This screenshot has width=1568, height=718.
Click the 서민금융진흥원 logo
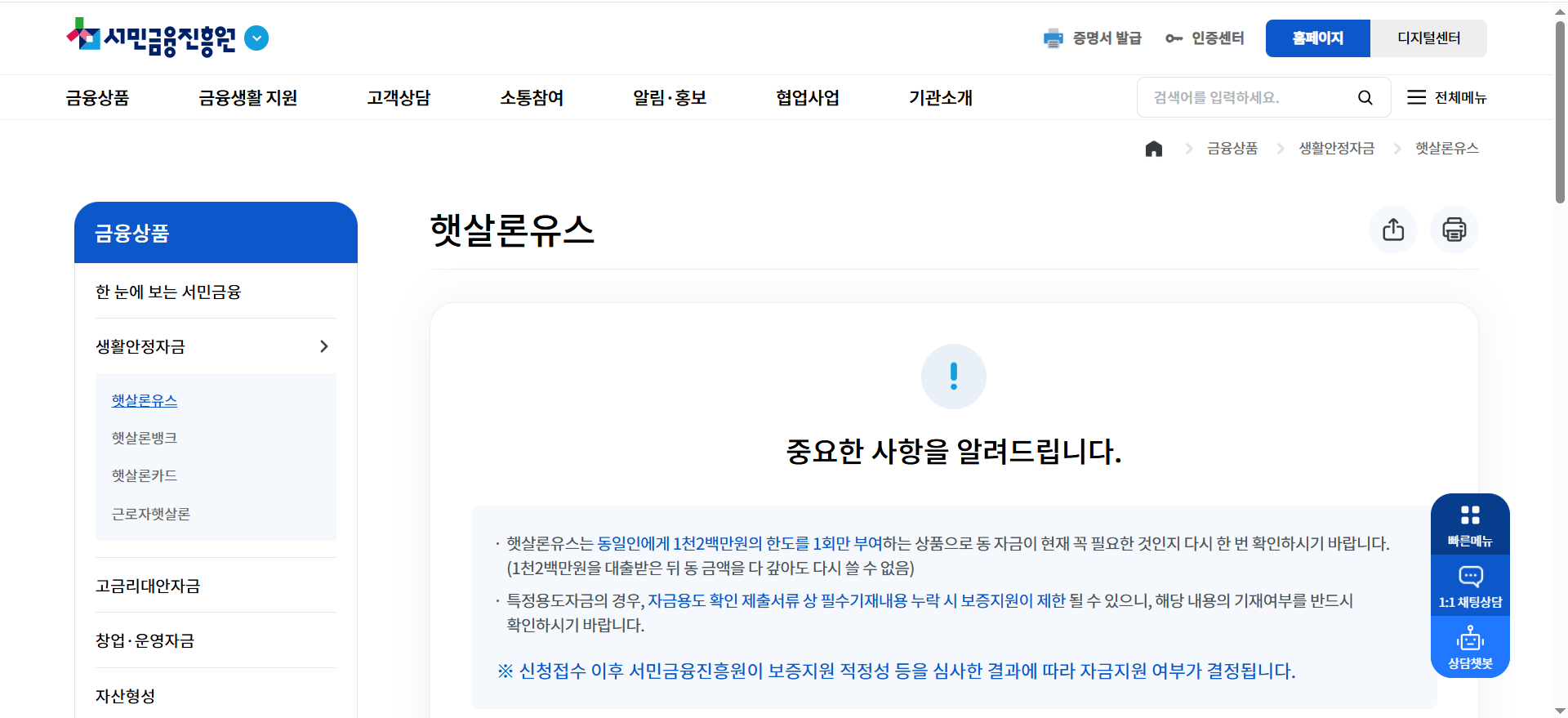pyautogui.click(x=151, y=38)
